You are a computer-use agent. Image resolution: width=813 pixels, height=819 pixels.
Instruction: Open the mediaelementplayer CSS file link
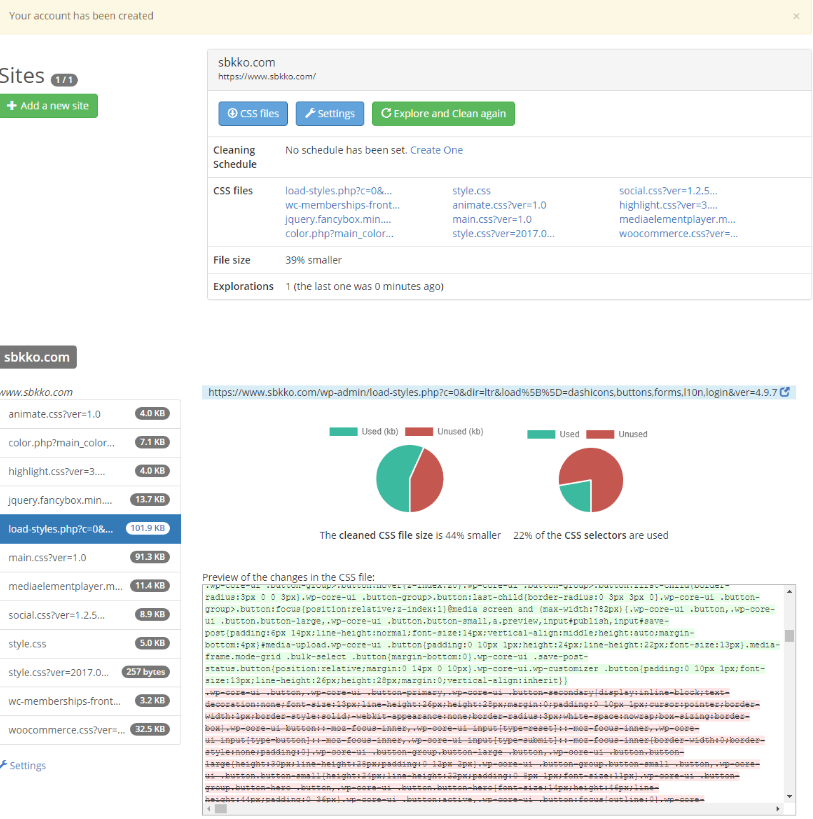coord(676,219)
